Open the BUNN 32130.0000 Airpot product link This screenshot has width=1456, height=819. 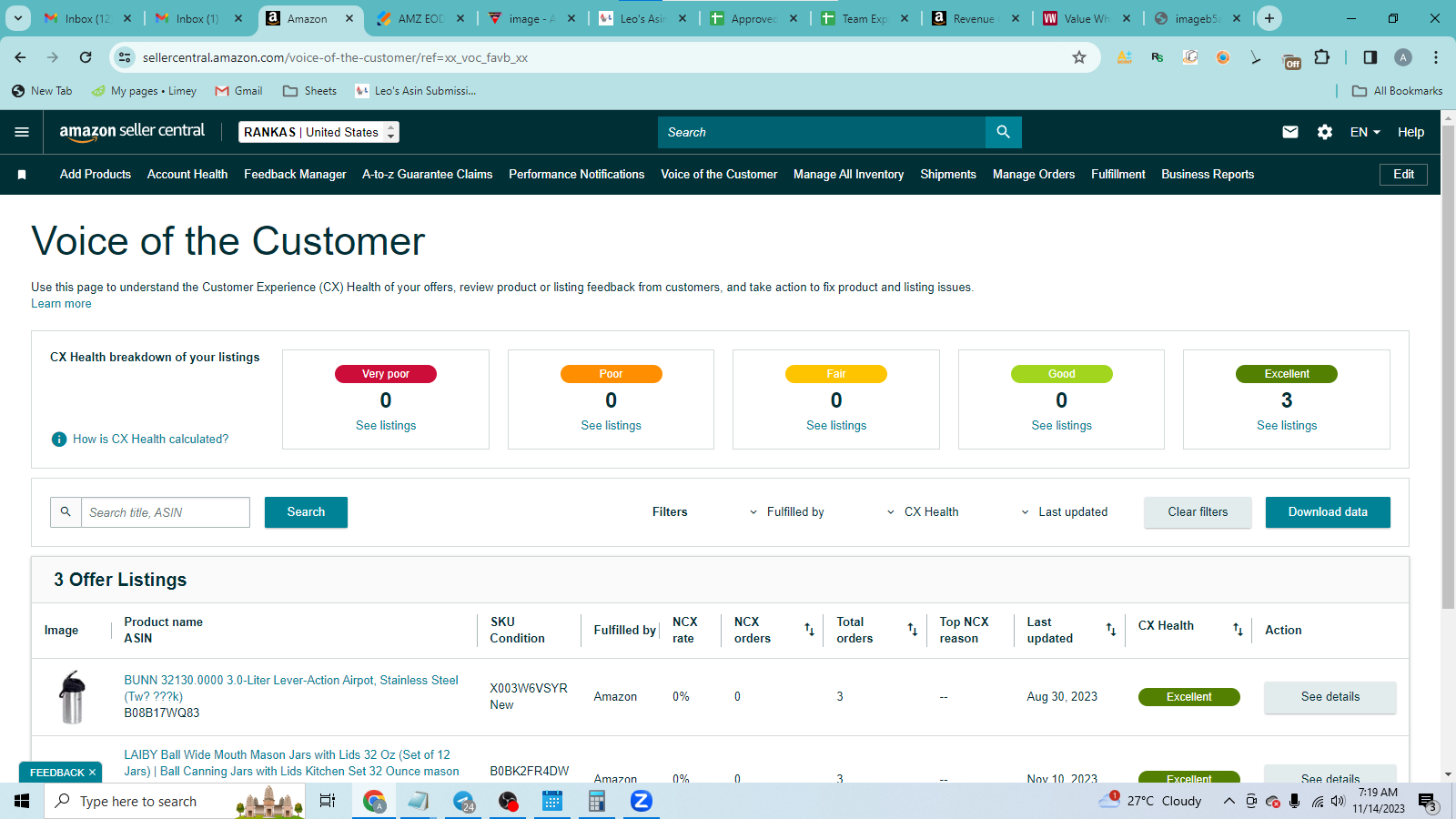[291, 688]
